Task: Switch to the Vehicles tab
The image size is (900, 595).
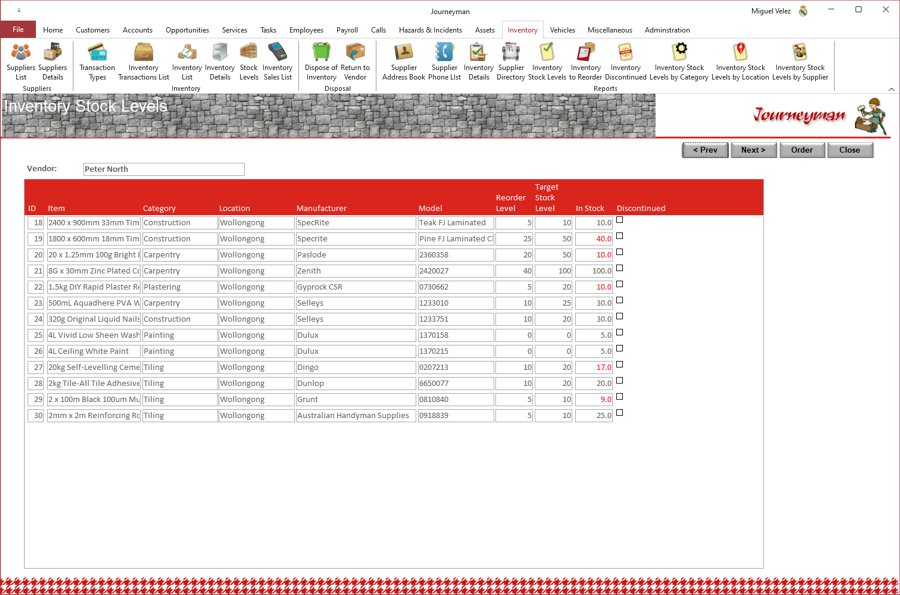Action: click(562, 30)
